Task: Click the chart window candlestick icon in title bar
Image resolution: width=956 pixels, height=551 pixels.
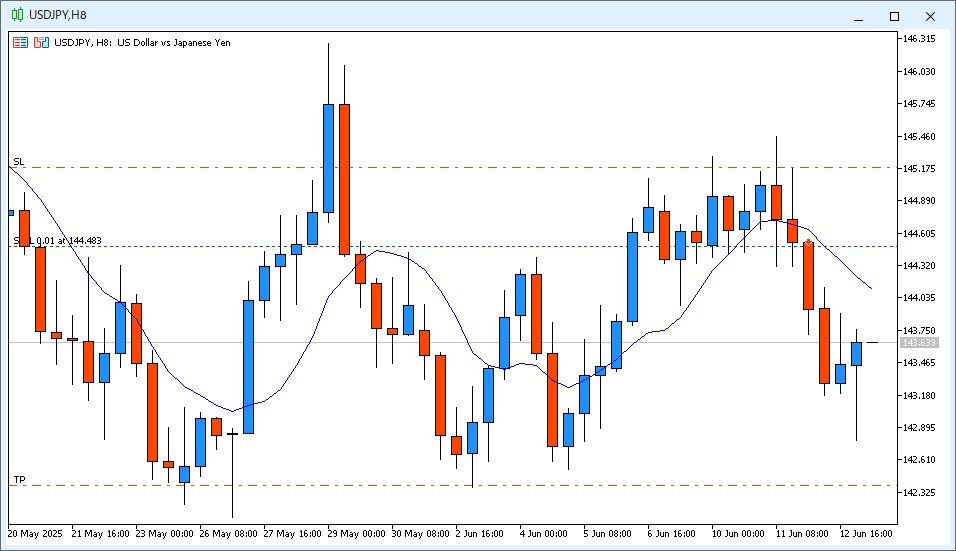Action: (x=17, y=15)
